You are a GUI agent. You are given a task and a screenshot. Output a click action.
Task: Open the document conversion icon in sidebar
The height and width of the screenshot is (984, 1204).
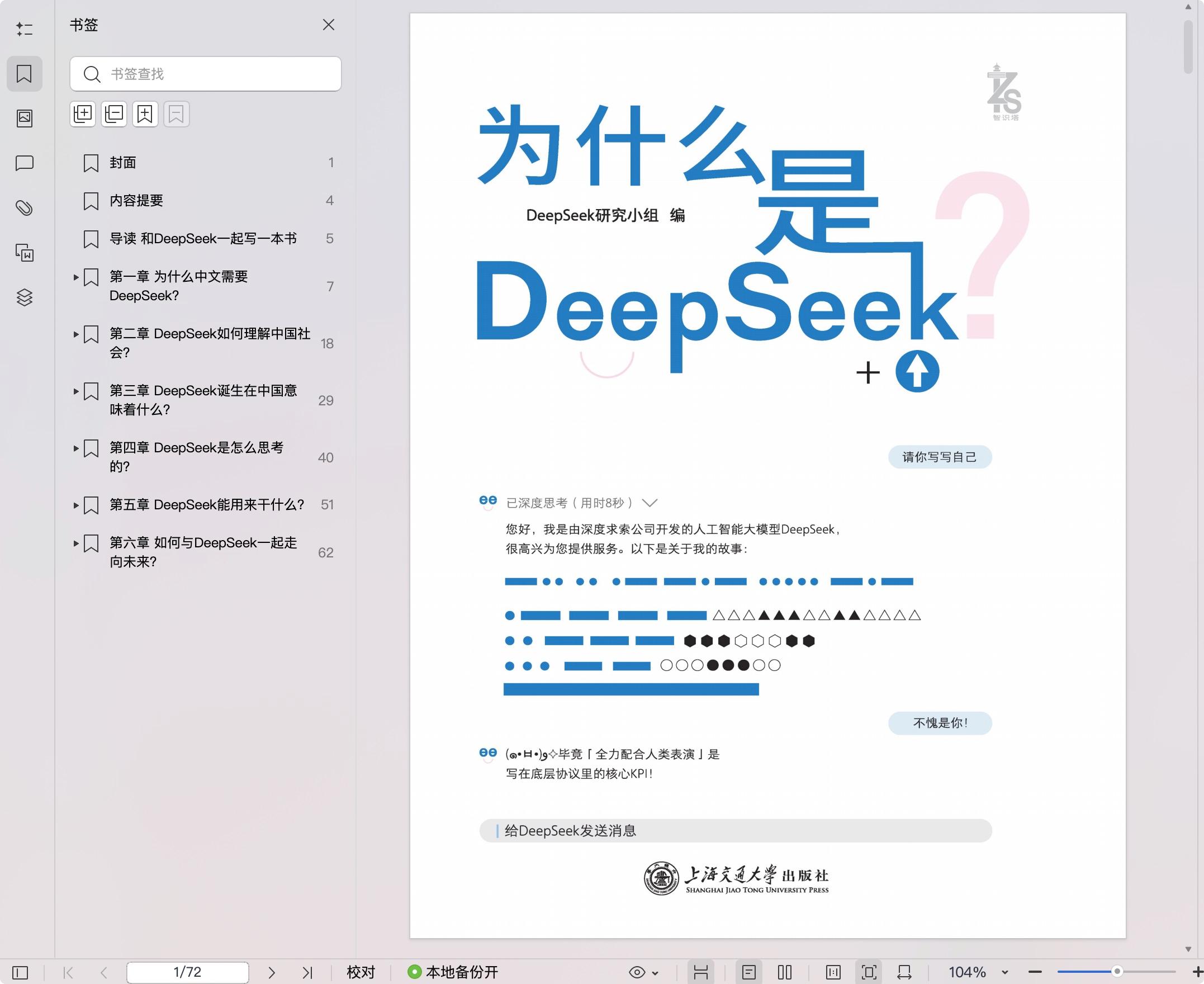[x=25, y=252]
